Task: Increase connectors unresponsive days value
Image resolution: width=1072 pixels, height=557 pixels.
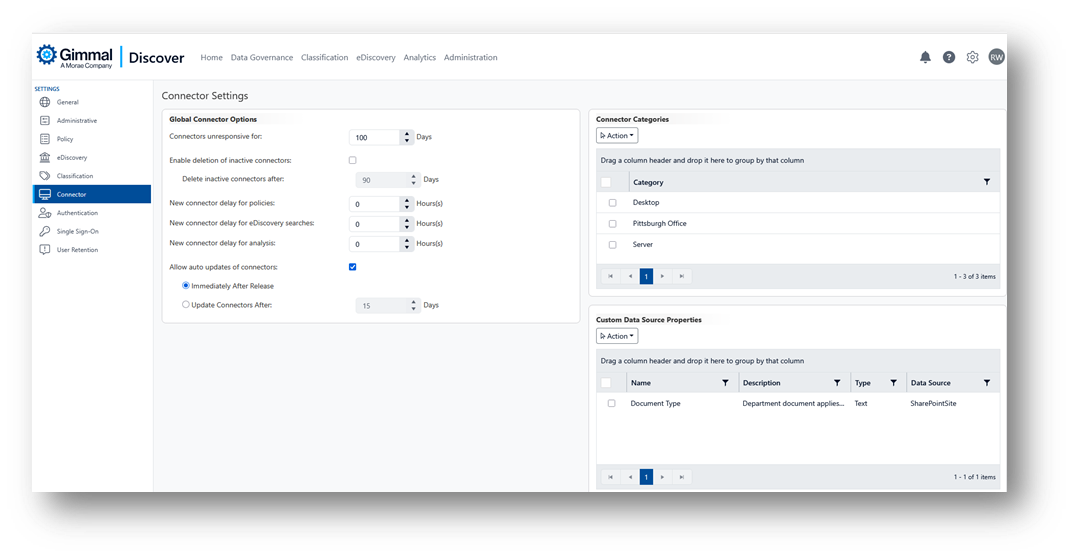Action: [406, 134]
